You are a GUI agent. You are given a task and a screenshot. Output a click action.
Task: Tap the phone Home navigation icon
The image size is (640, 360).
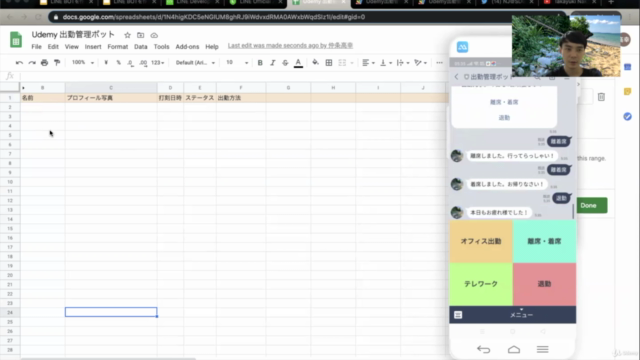click(514, 349)
